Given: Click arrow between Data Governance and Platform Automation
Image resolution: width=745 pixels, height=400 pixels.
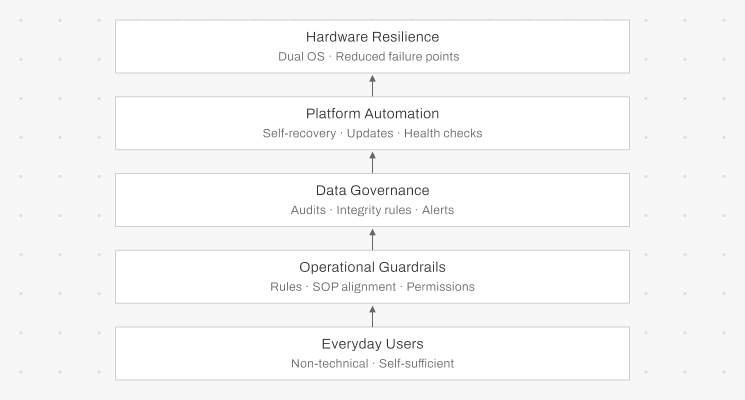Looking at the screenshot, I should pos(372,161).
